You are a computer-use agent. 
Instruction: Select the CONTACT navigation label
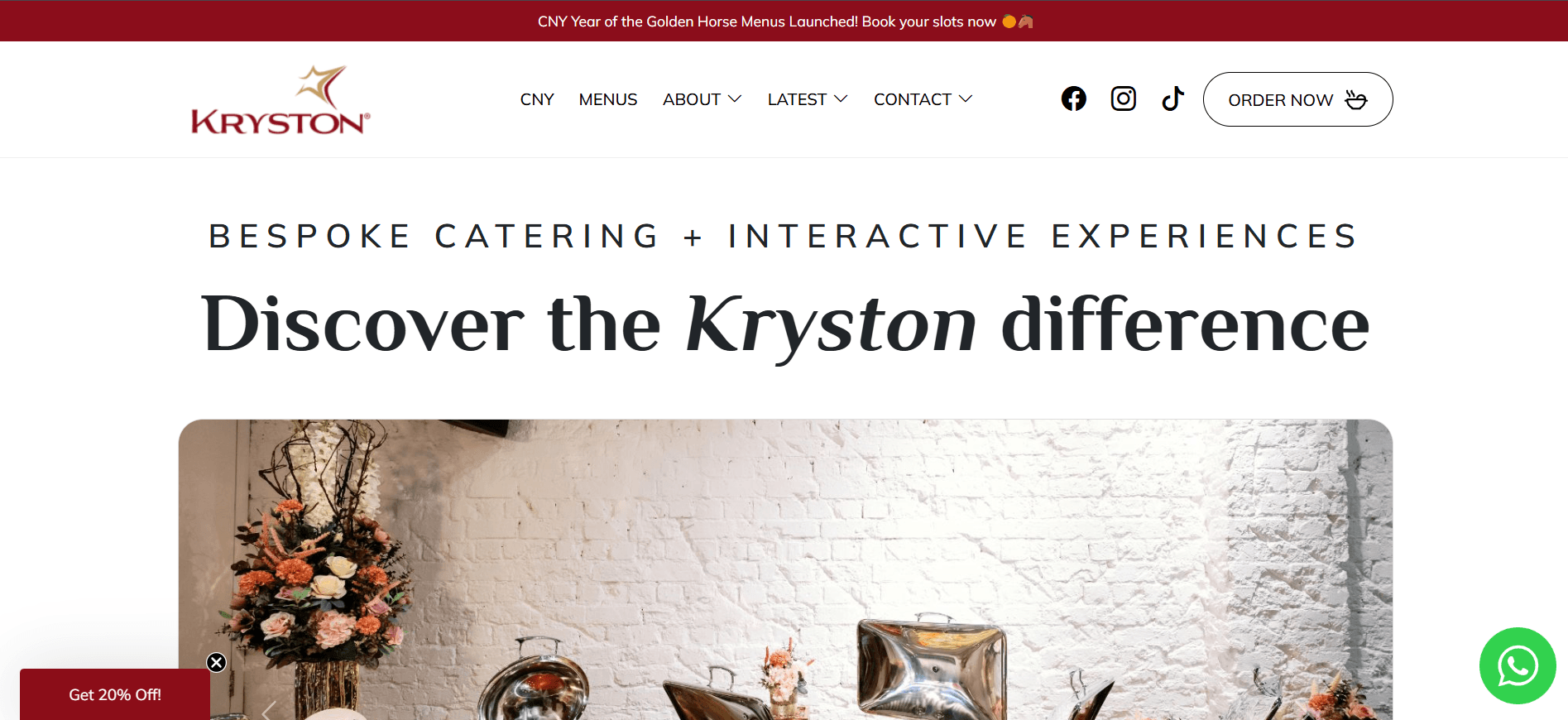click(913, 99)
